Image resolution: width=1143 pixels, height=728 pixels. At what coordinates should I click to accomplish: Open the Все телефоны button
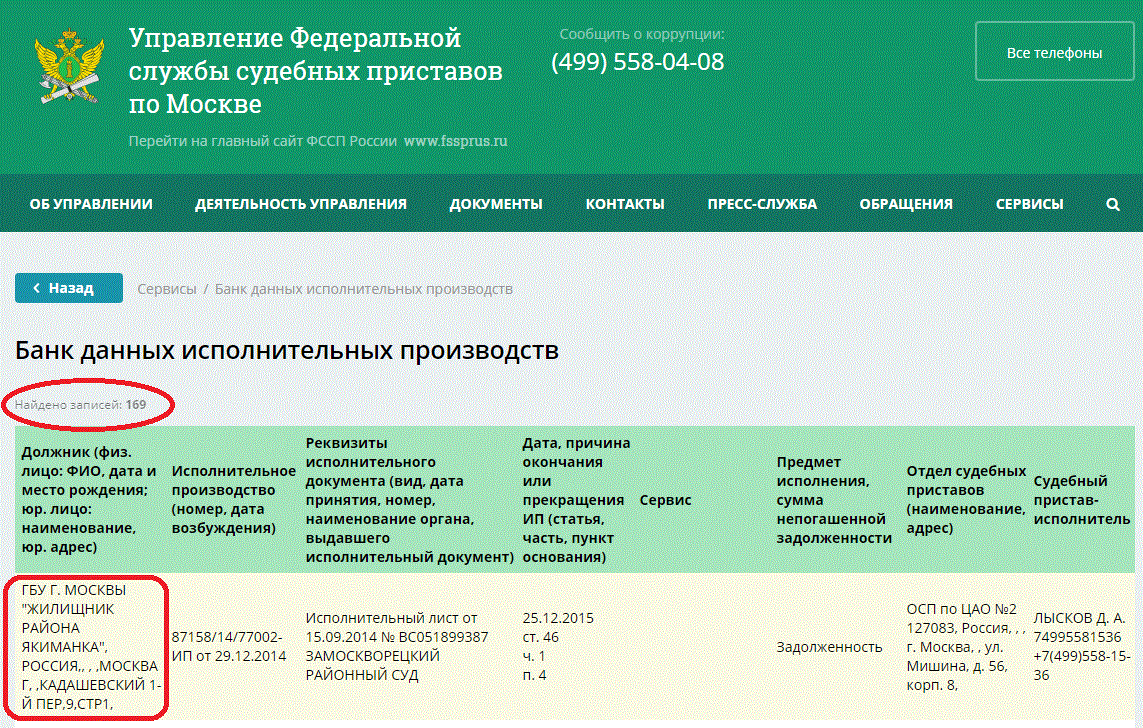tap(1054, 52)
